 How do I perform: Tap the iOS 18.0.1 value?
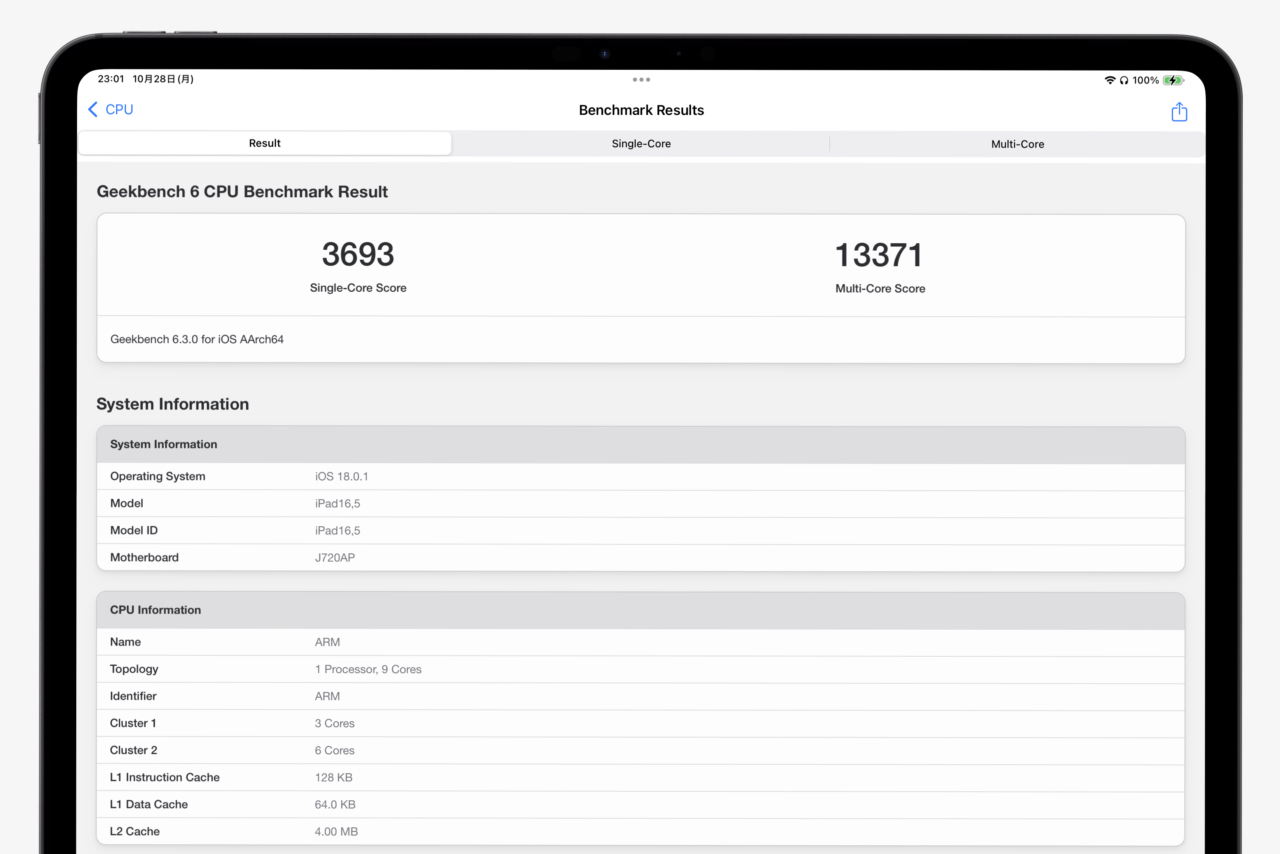[342, 477]
